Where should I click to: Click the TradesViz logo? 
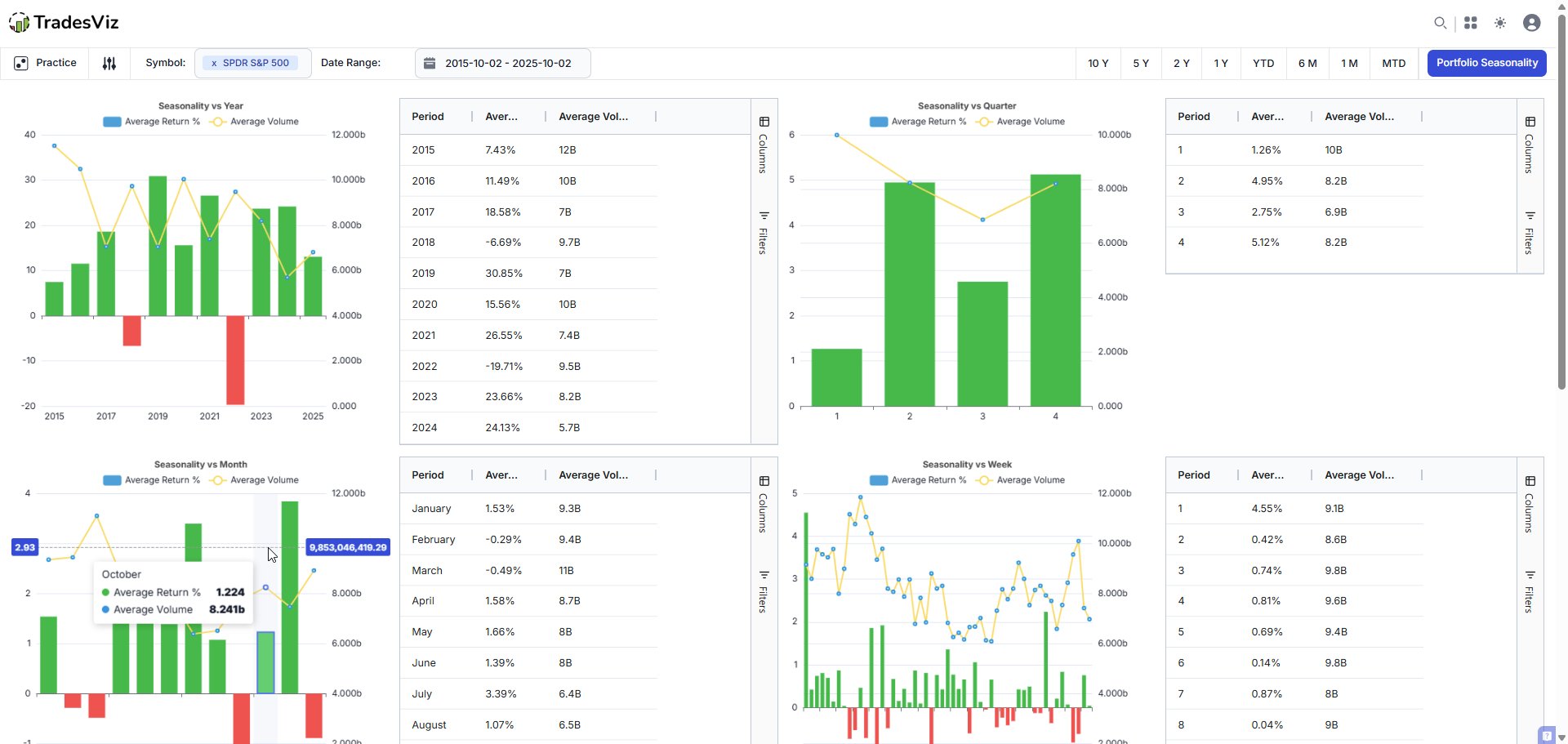64,23
